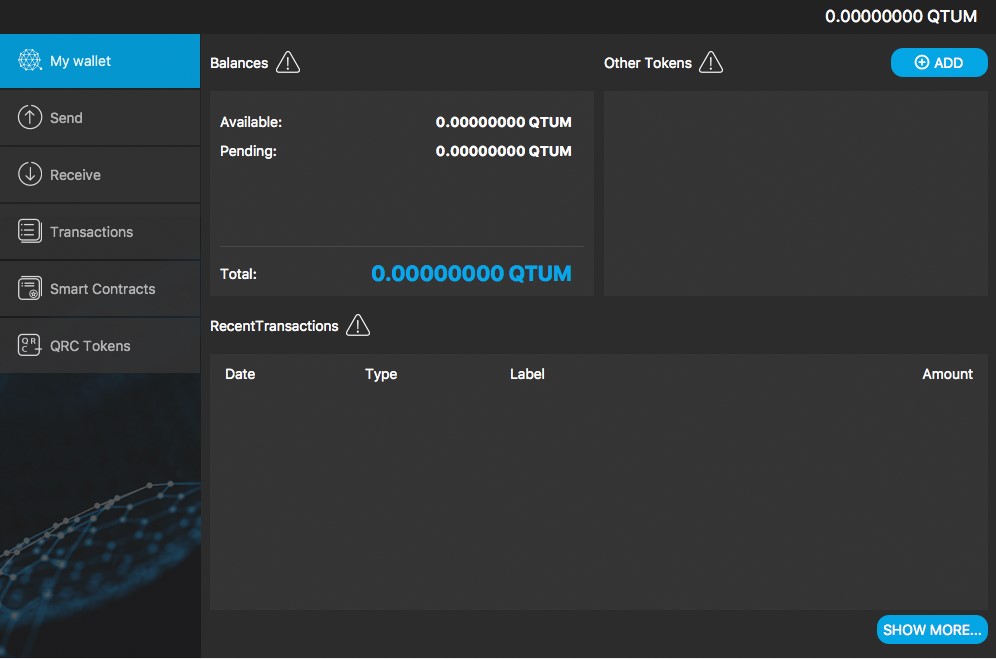Image resolution: width=996 pixels, height=659 pixels.
Task: Click the Type column header
Action: [x=381, y=374]
